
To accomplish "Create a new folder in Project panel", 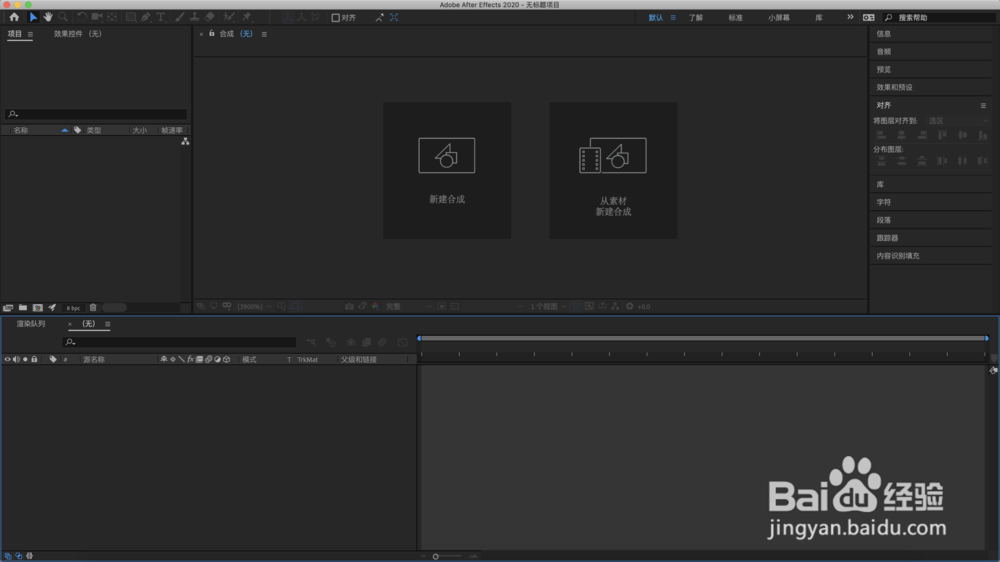I will click(22, 307).
